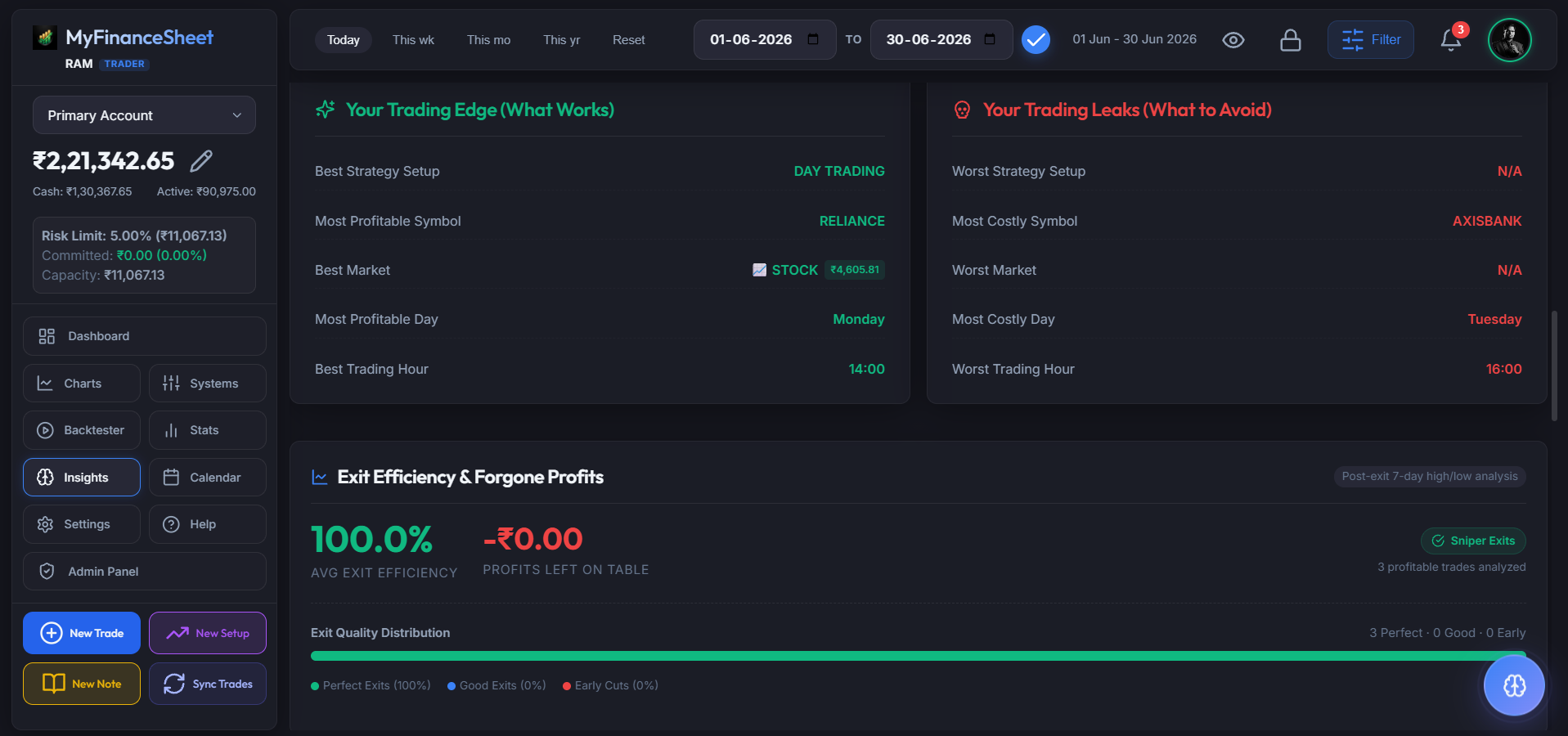The width and height of the screenshot is (1568, 736).
Task: Click the RELIANCE most profitable symbol
Action: pos(852,221)
